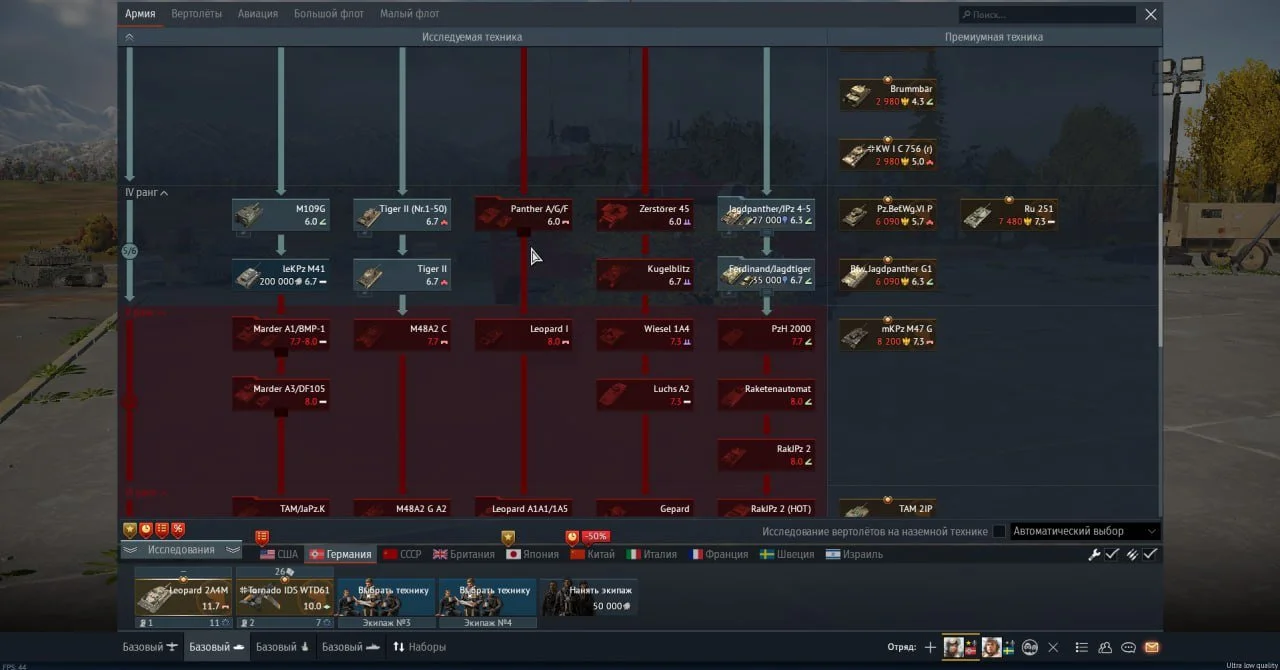Open the list icon in the bottom bar
The height and width of the screenshot is (670, 1280).
[1084, 647]
